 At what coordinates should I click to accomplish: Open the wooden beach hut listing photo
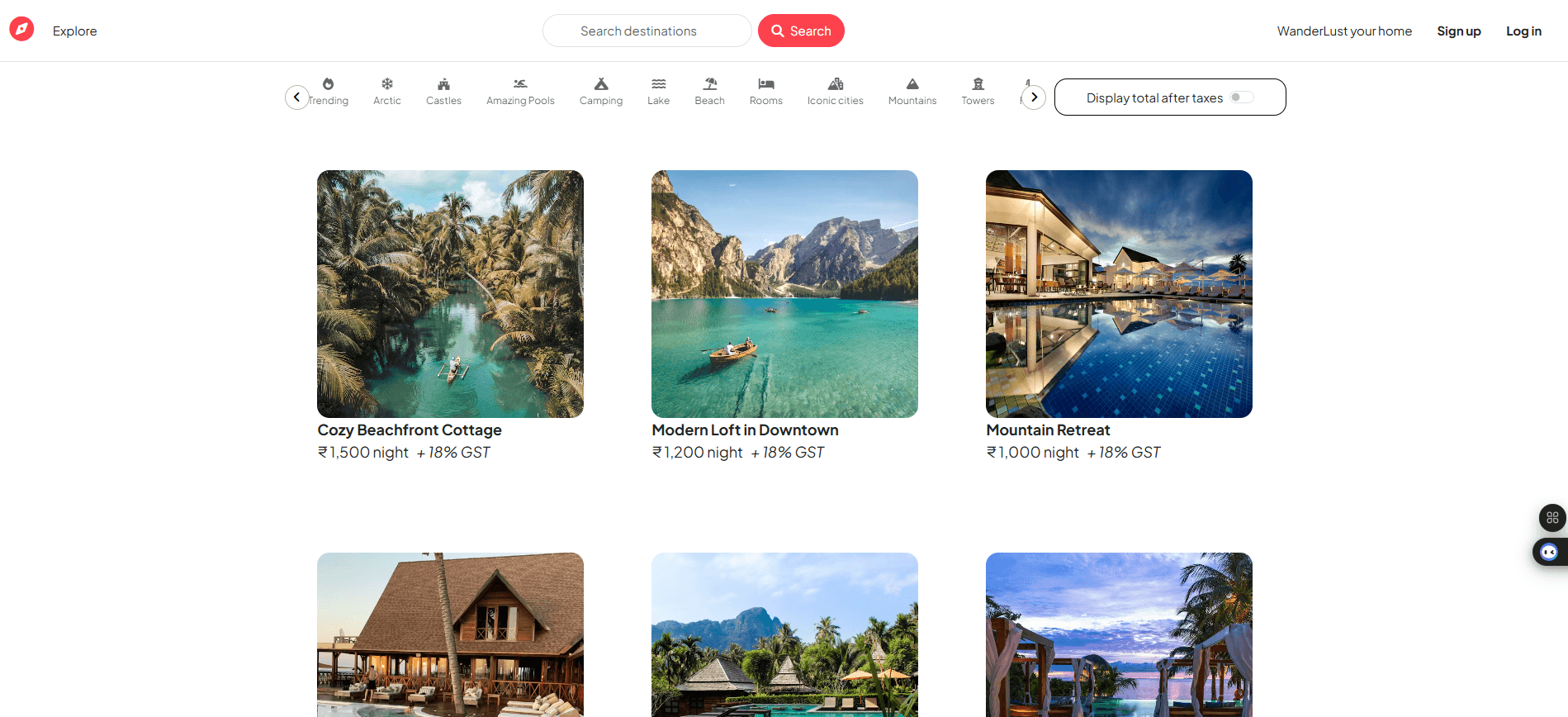click(x=450, y=634)
